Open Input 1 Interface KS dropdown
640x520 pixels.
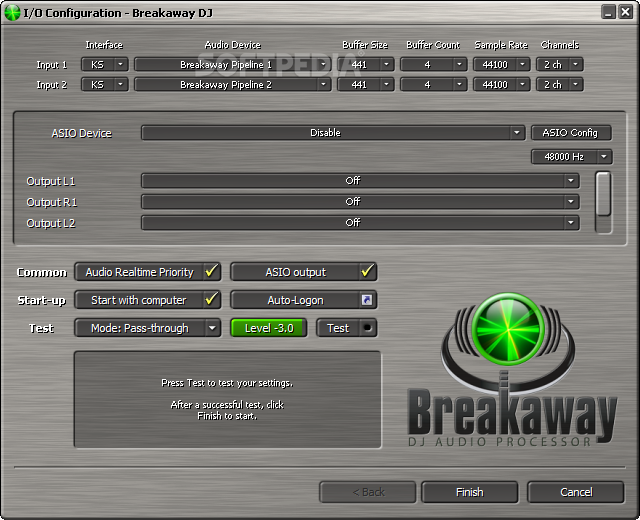pyautogui.click(x=105, y=64)
